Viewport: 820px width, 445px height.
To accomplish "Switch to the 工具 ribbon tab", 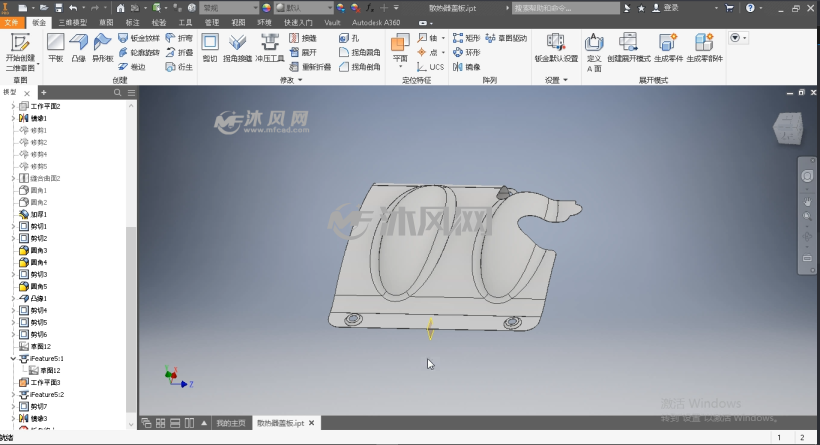I will coord(185,22).
